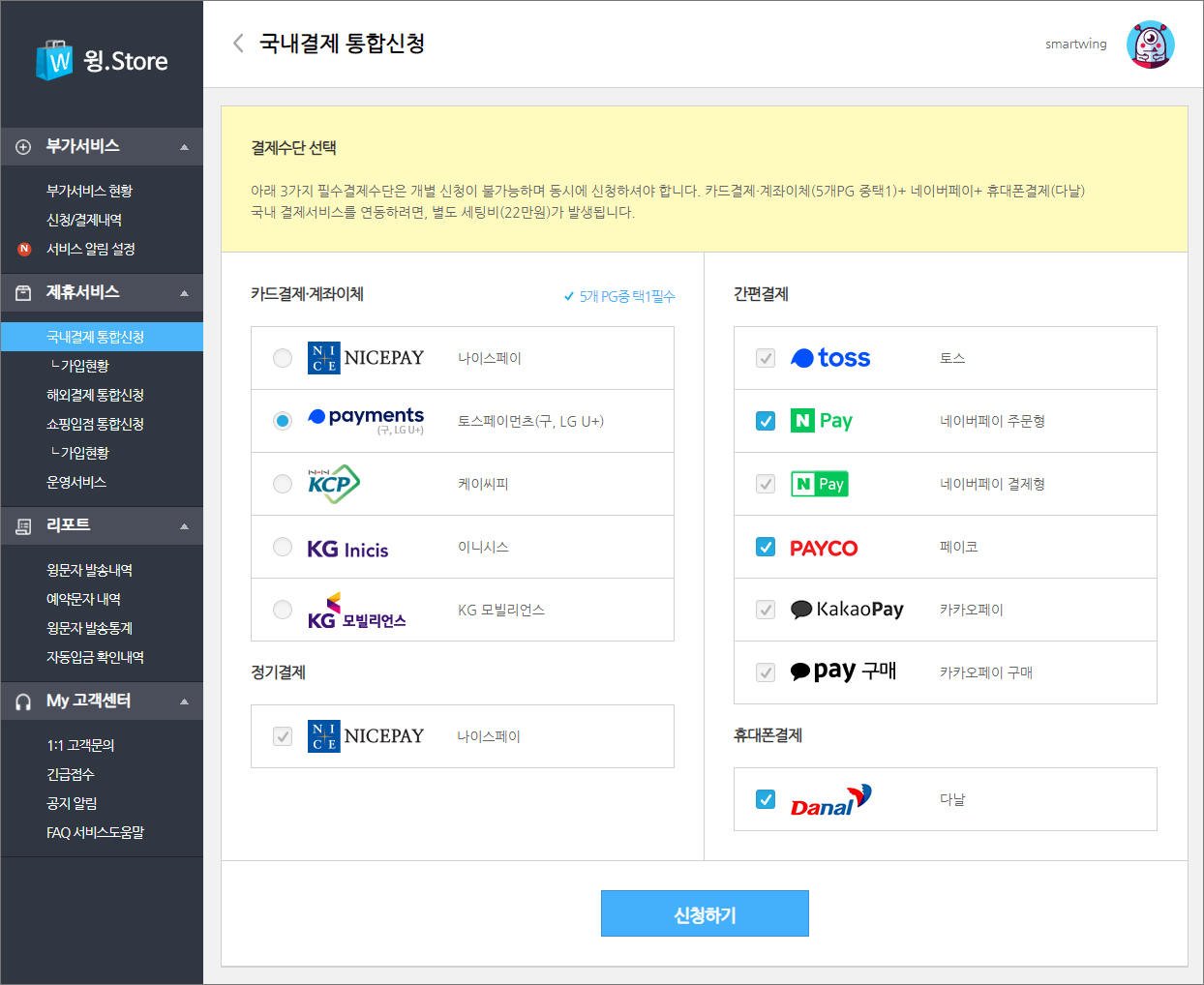The width and height of the screenshot is (1204, 985).
Task: Select the KG 모빌리언스 radio button
Action: click(x=283, y=610)
